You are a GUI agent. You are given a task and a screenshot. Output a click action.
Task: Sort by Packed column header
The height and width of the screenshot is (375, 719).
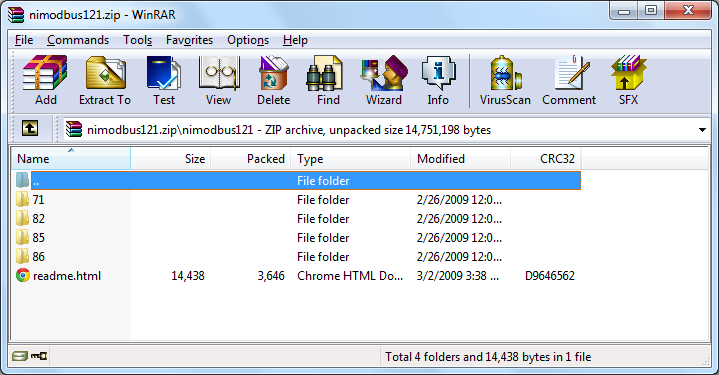click(x=250, y=158)
